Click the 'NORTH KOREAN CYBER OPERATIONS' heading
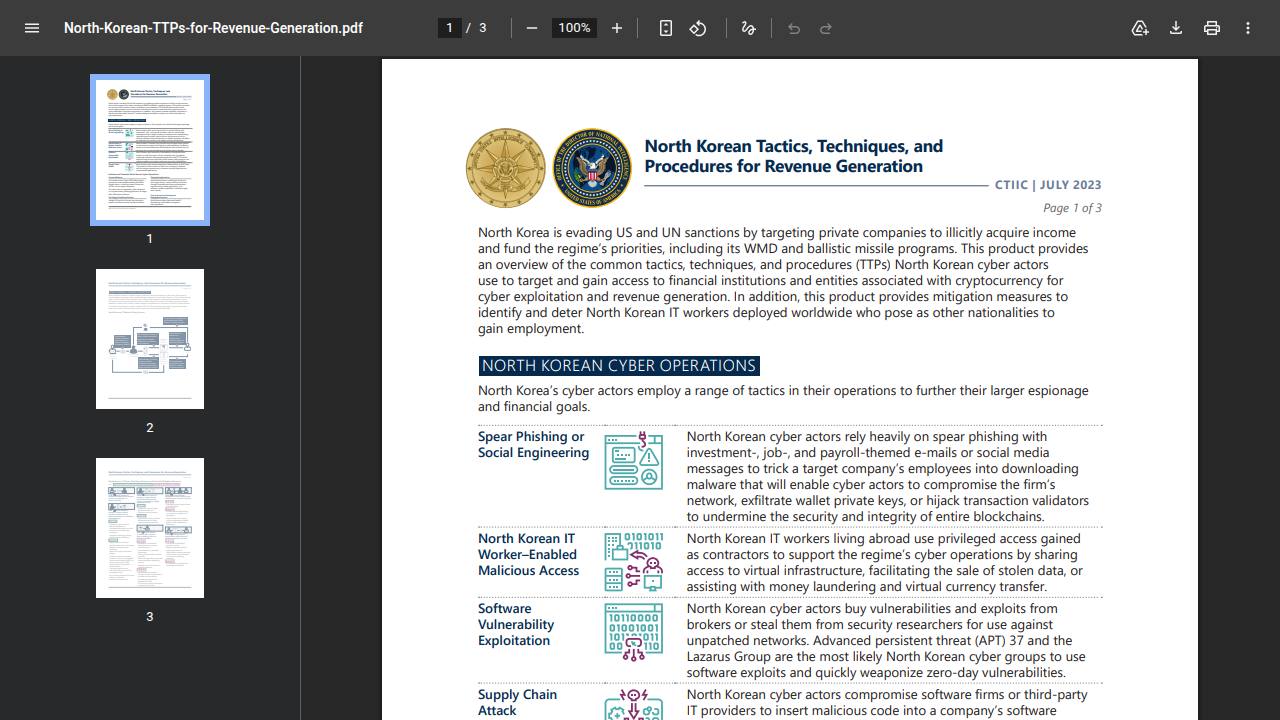 click(x=619, y=366)
